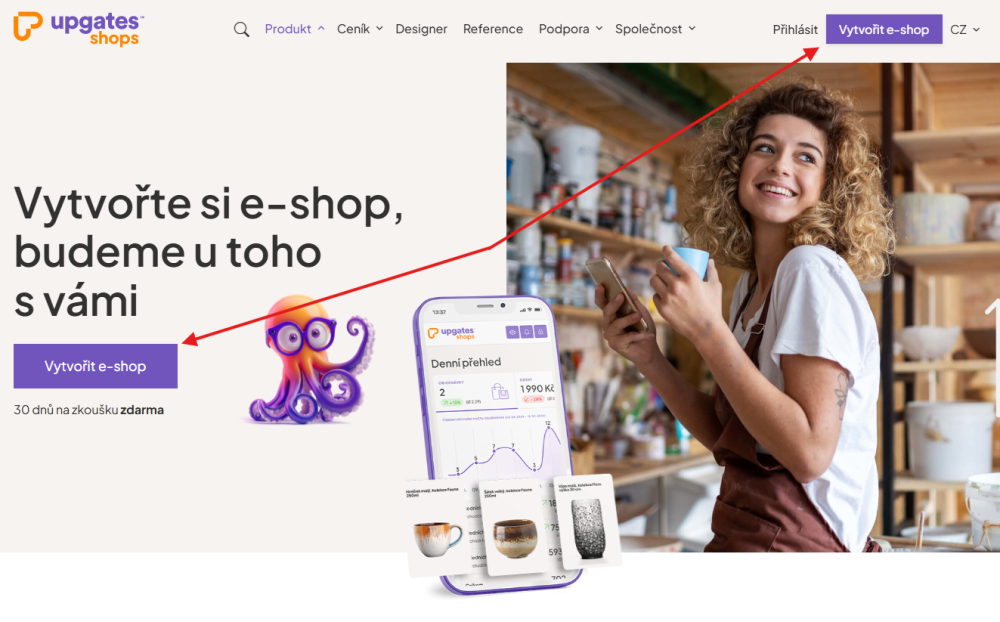
Task: Open the Ceník dropdown
Action: (x=360, y=29)
